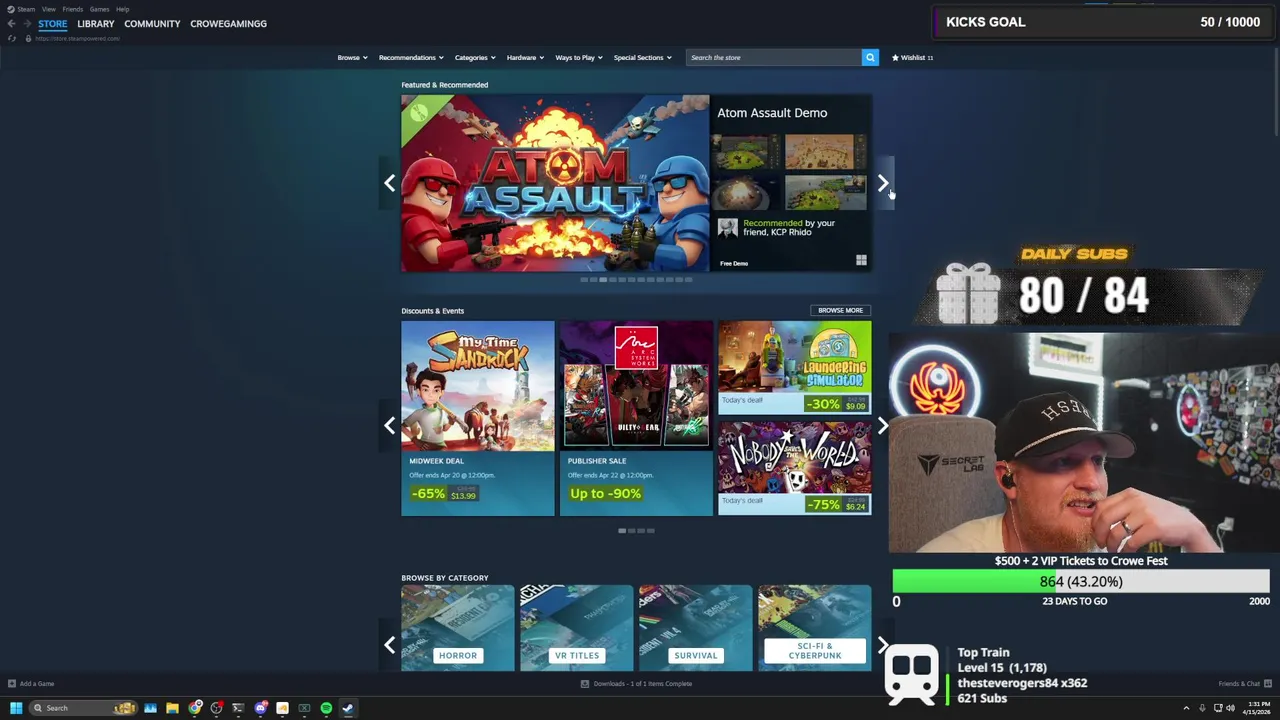This screenshot has height=720, width=1280.
Task: Go to previous Discounts & Events page
Action: (390, 425)
